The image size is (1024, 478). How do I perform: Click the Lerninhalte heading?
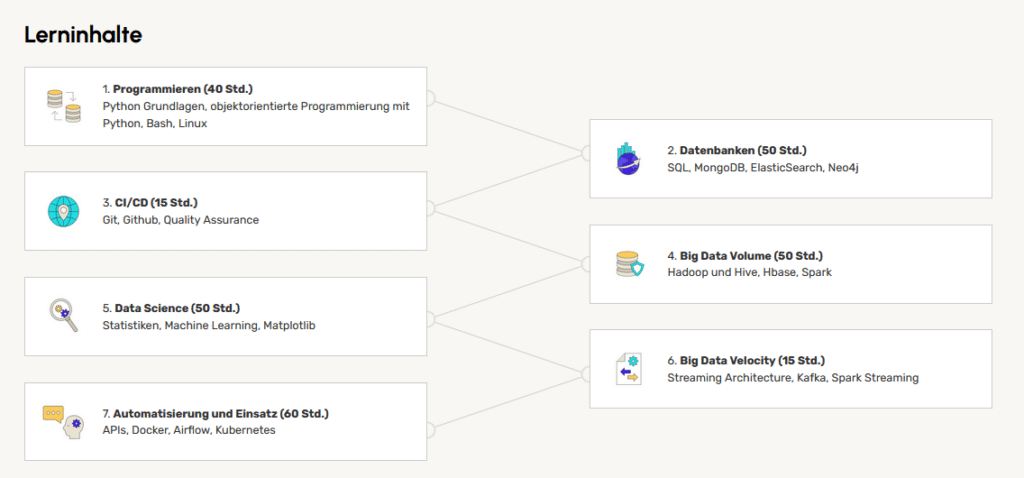click(83, 35)
